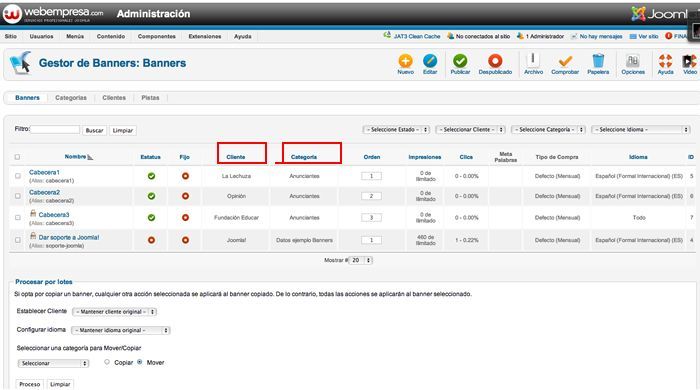The image size is (700, 390).
Task: Open the Mantener cliente original dropdown
Action: point(114,311)
